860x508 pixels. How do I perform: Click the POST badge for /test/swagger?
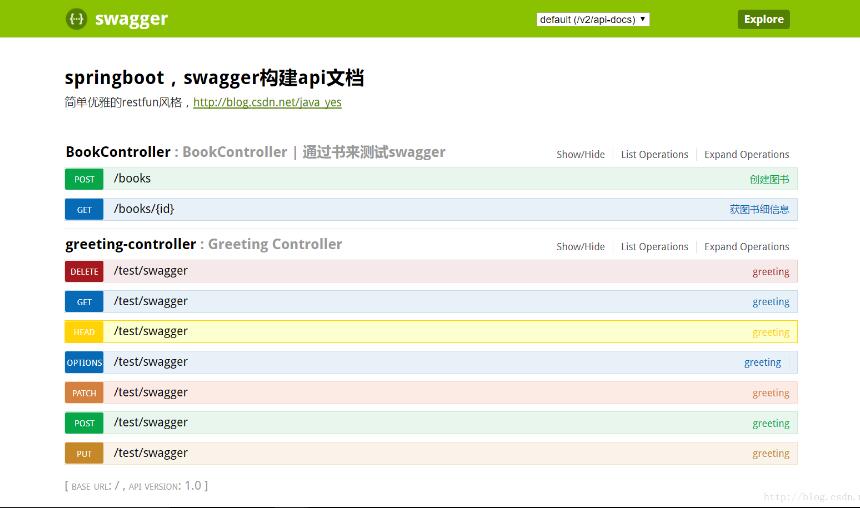pyautogui.click(x=84, y=423)
